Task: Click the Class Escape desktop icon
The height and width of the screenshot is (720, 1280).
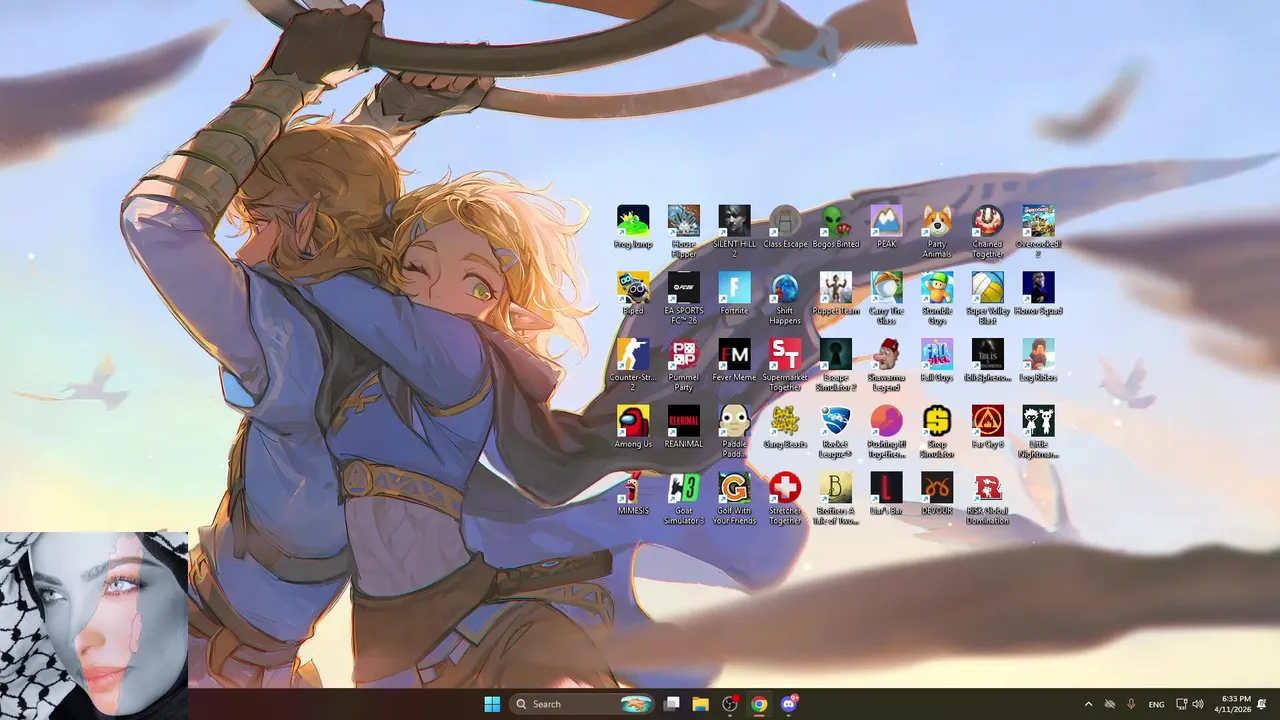Action: coord(785,228)
